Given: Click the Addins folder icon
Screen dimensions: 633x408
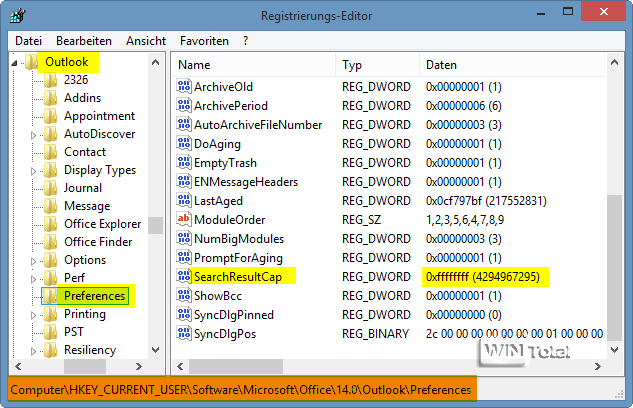Looking at the screenshot, I should click(50, 98).
